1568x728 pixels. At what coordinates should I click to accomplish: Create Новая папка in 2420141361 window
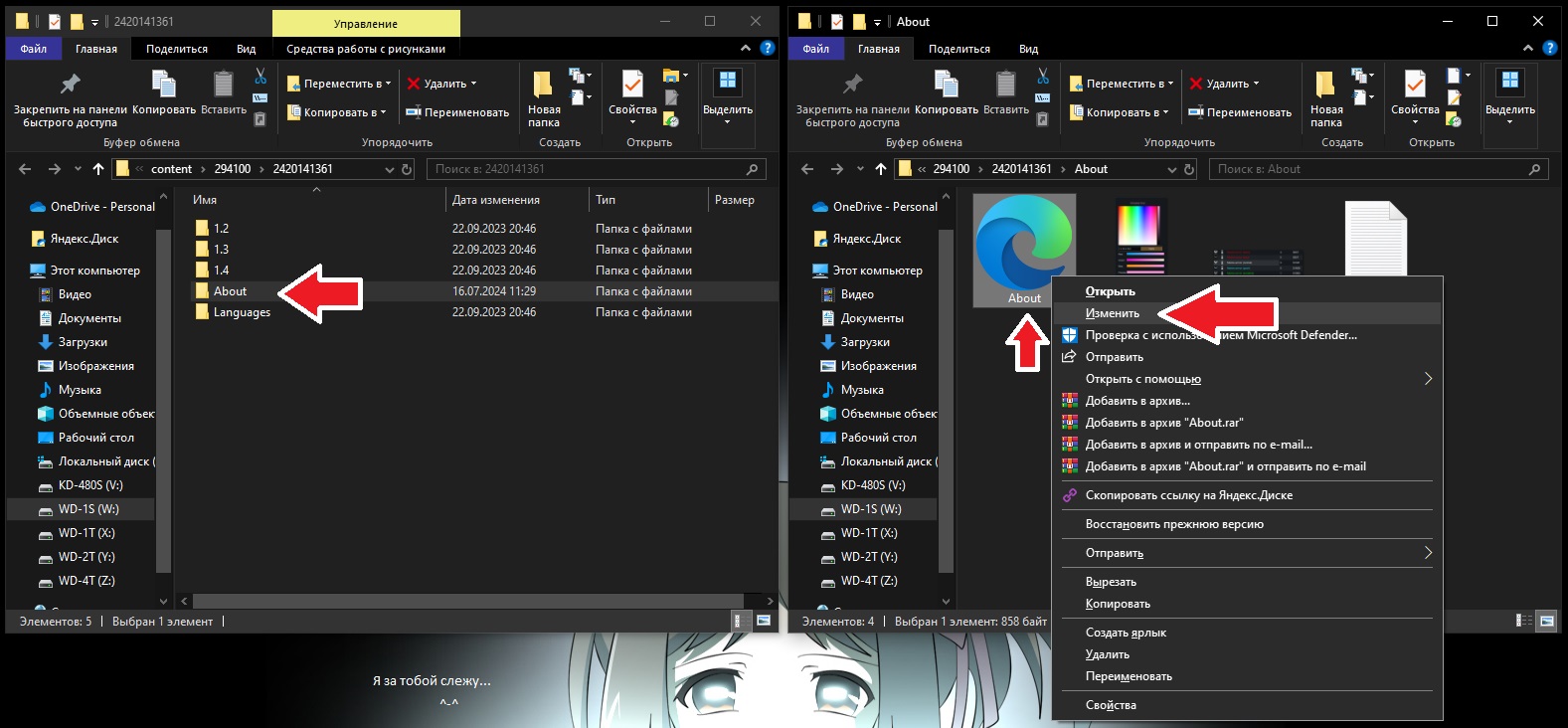click(x=544, y=97)
